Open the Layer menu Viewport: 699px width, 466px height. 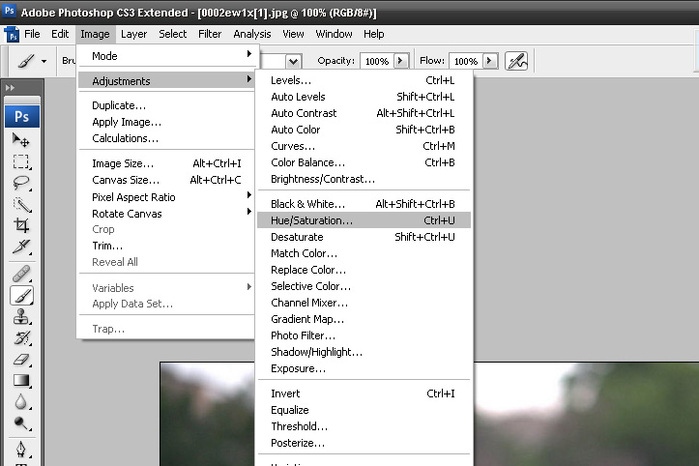(x=134, y=34)
